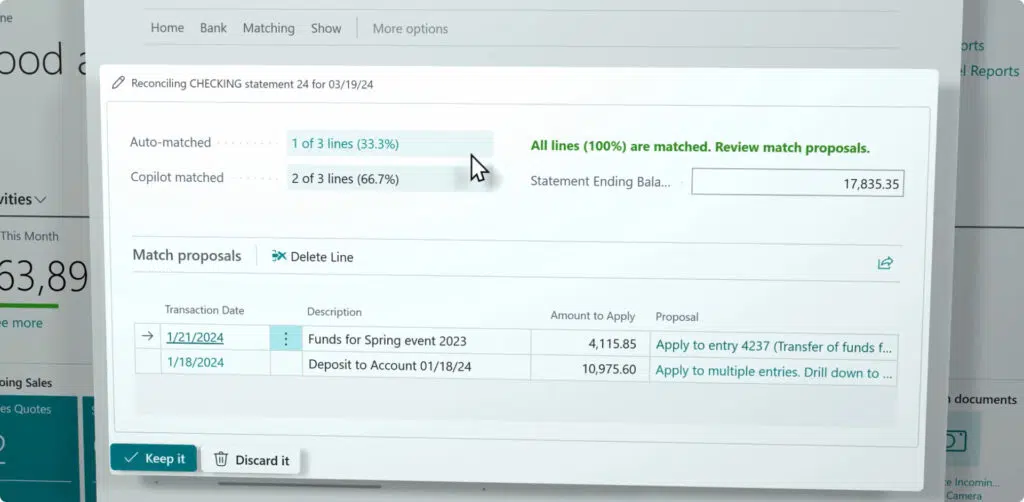Click the Delete Line icon
This screenshot has height=502, width=1024.
coord(279,256)
